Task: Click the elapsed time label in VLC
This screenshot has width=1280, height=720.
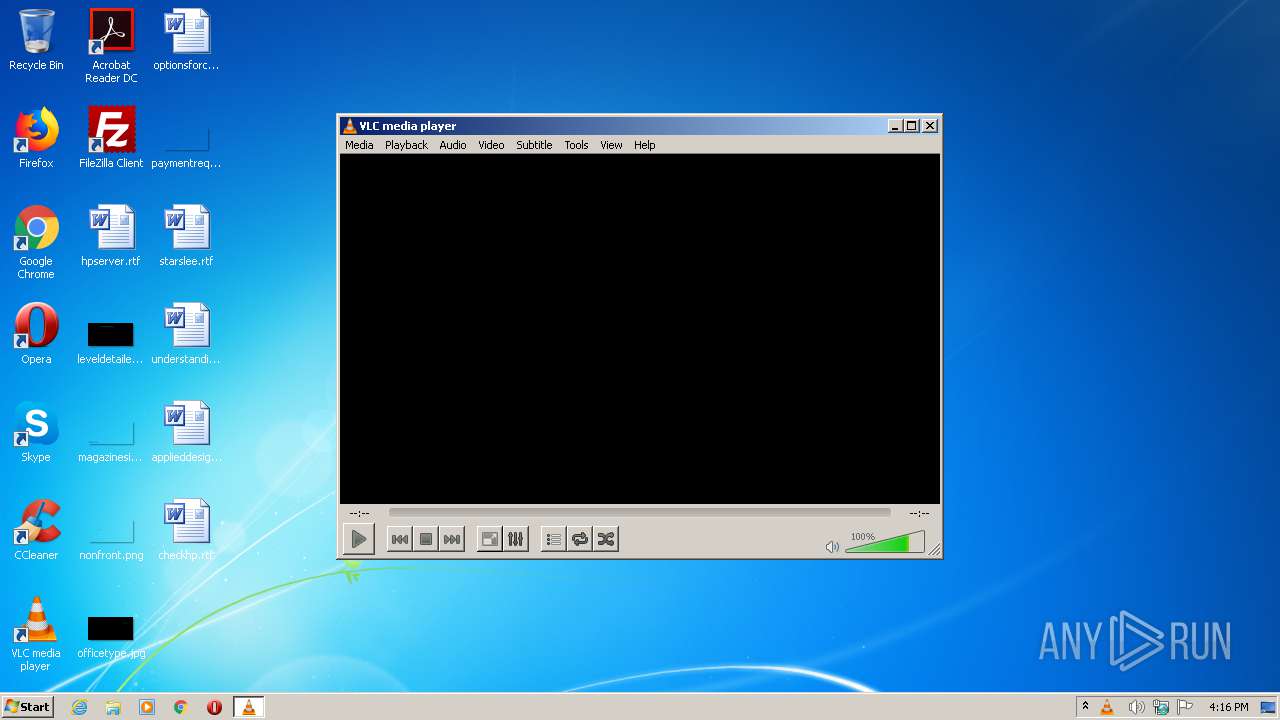Action: [359, 513]
